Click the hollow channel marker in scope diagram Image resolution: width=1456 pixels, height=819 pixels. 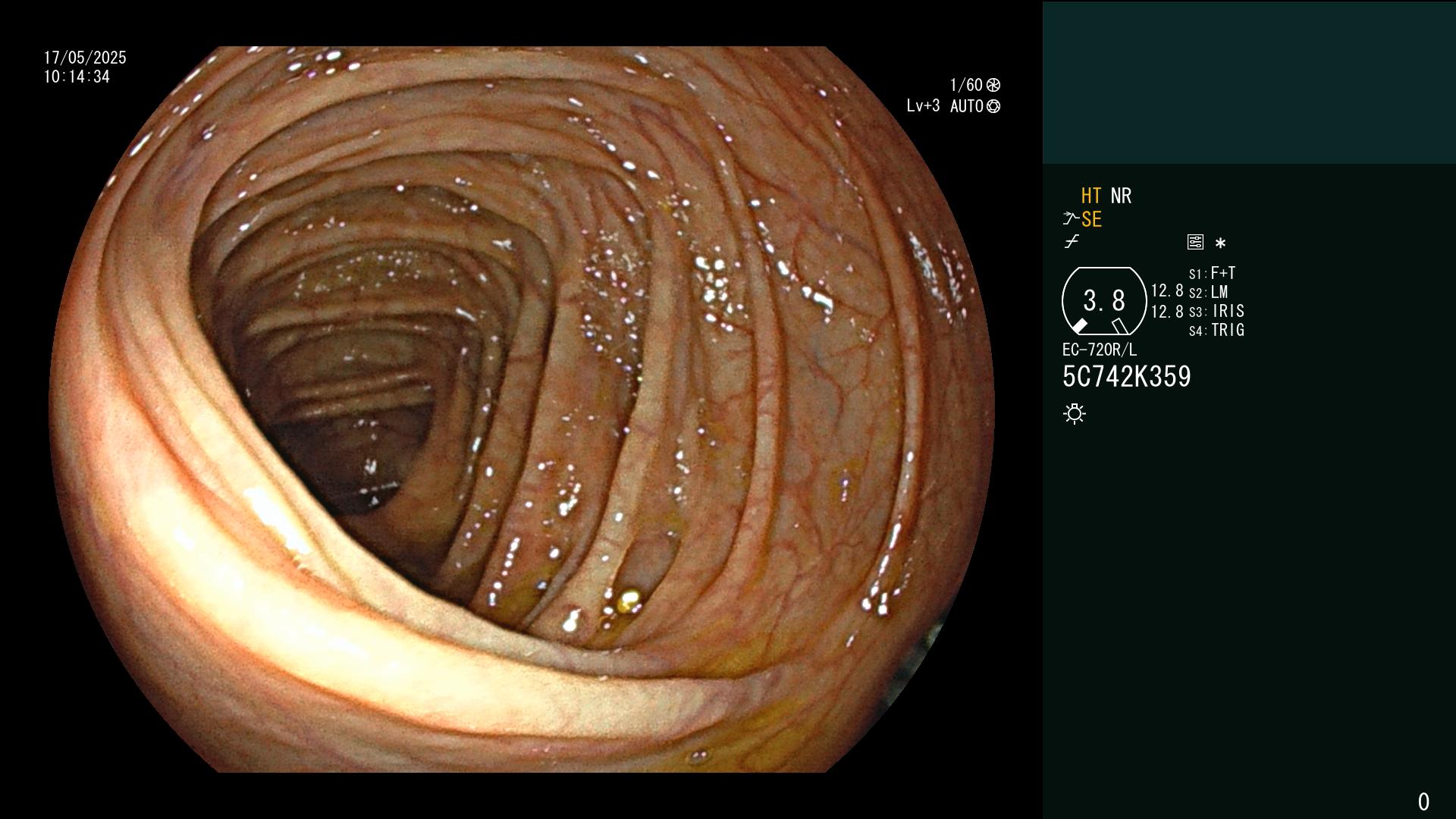[1120, 326]
